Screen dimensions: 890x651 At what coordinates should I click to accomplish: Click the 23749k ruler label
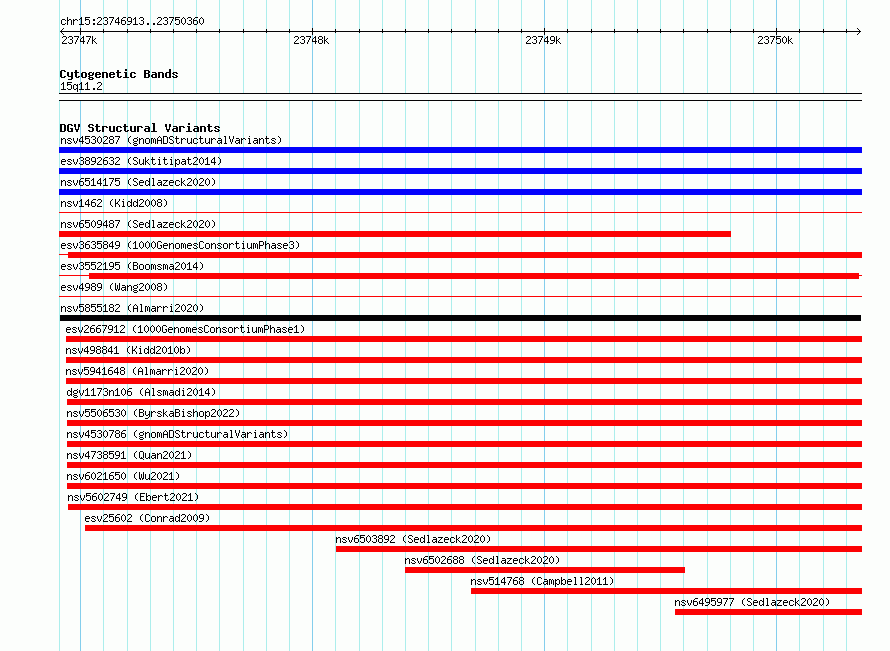click(x=543, y=40)
